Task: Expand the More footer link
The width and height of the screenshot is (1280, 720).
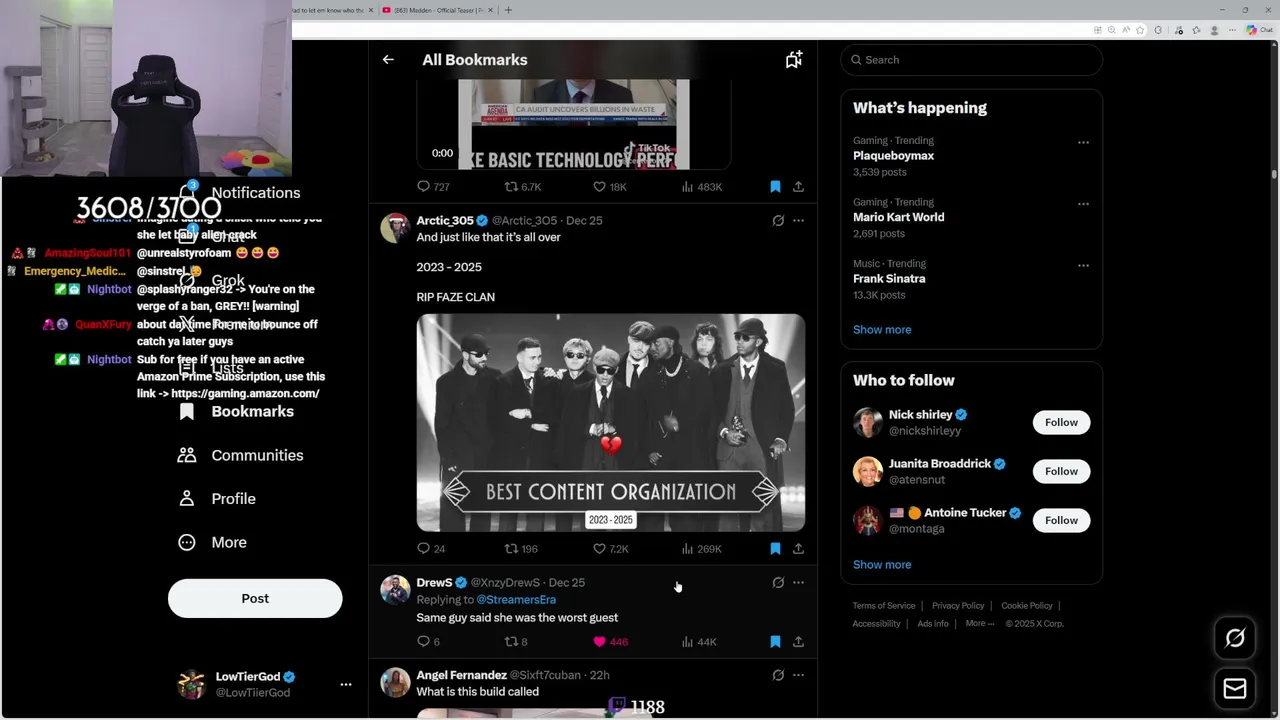Action: (x=979, y=623)
